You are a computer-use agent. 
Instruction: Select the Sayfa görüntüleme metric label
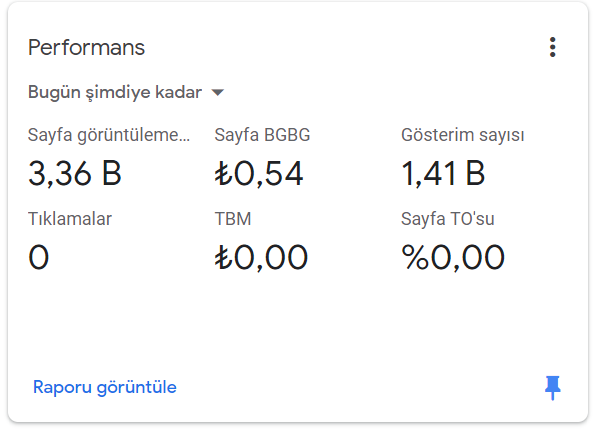109,135
